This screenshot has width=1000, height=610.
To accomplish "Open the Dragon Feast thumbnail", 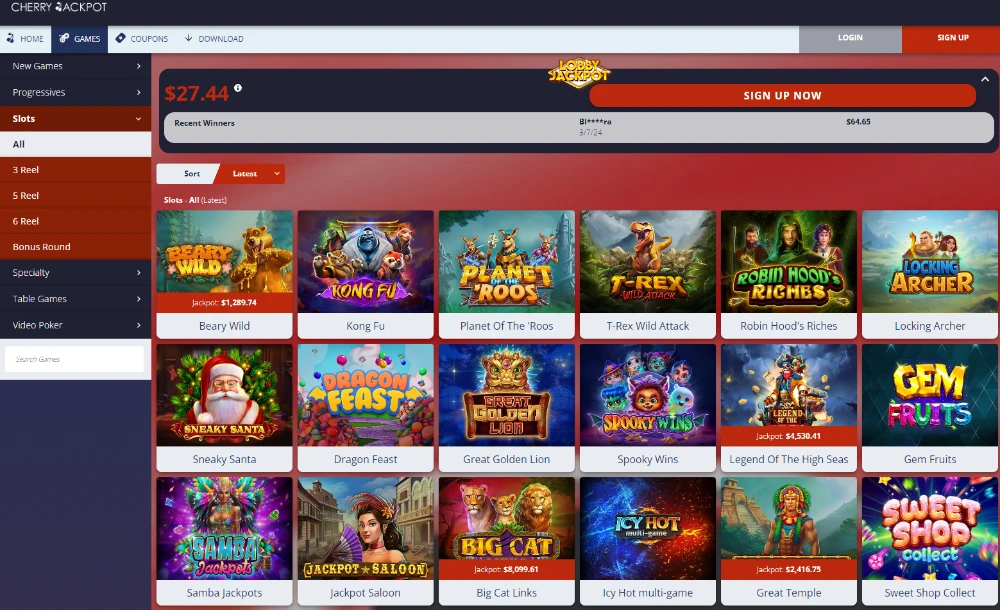I will click(x=365, y=395).
